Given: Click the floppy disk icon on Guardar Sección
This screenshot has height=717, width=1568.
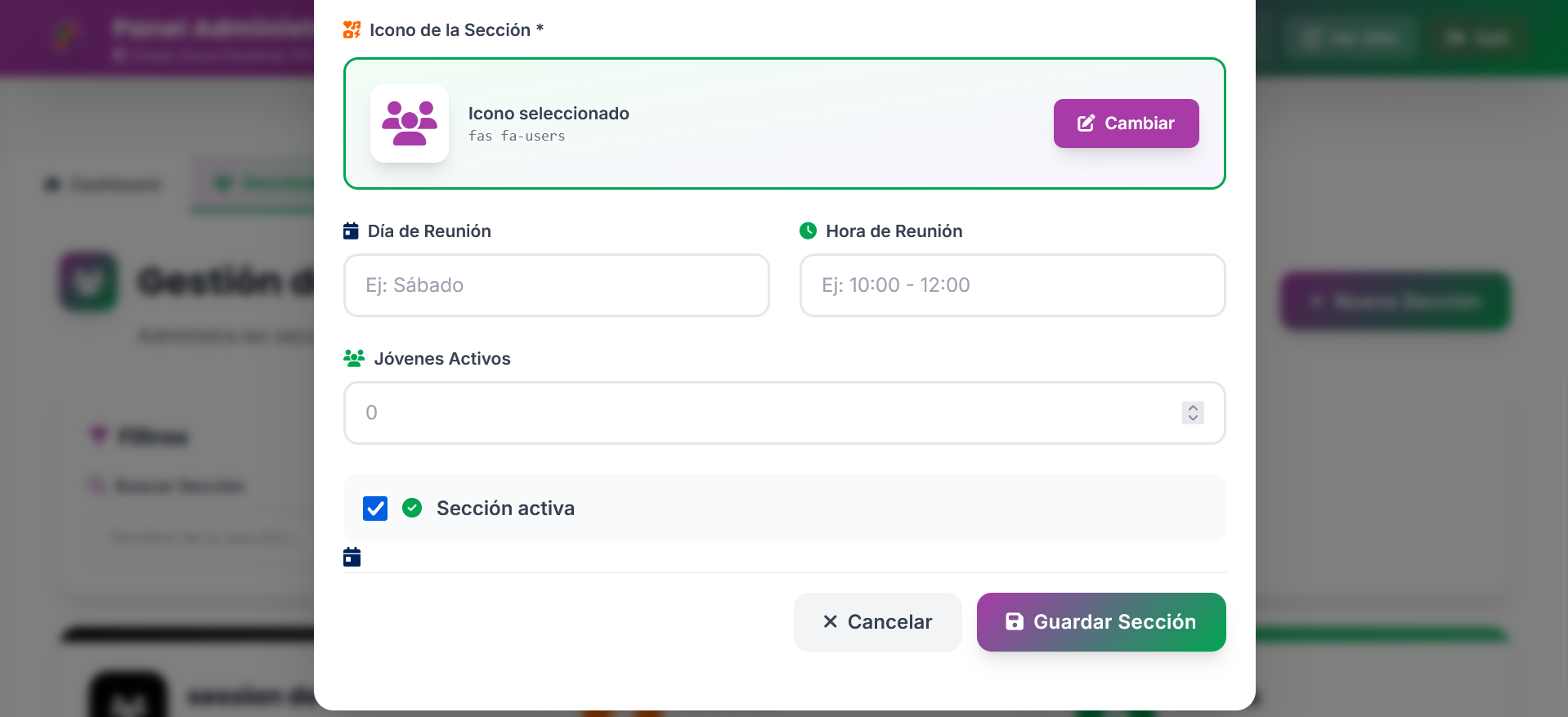Looking at the screenshot, I should tap(1015, 622).
